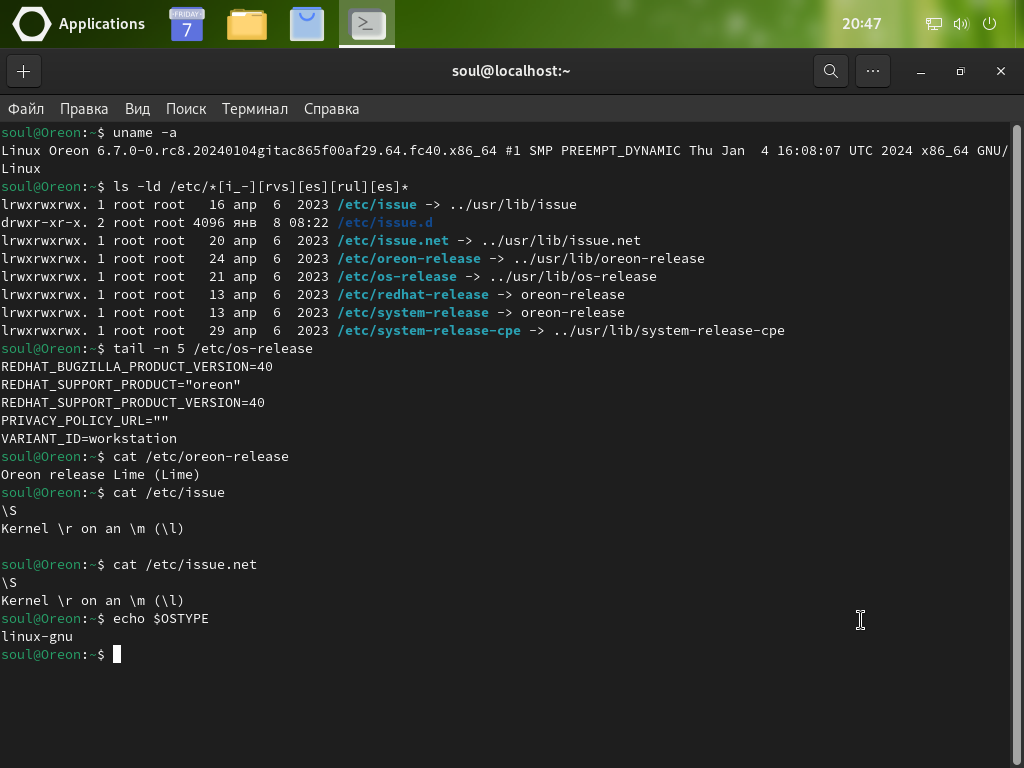This screenshot has width=1024, height=768.
Task: Minimize the terminal window
Action: (921, 71)
